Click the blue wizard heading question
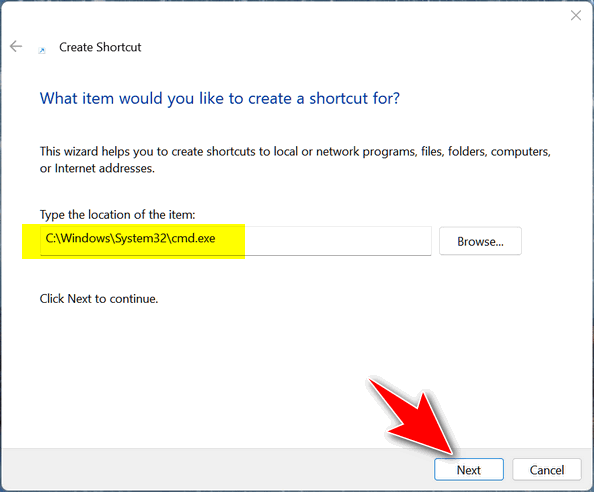Viewport: 594px width, 492px height. [x=220, y=98]
